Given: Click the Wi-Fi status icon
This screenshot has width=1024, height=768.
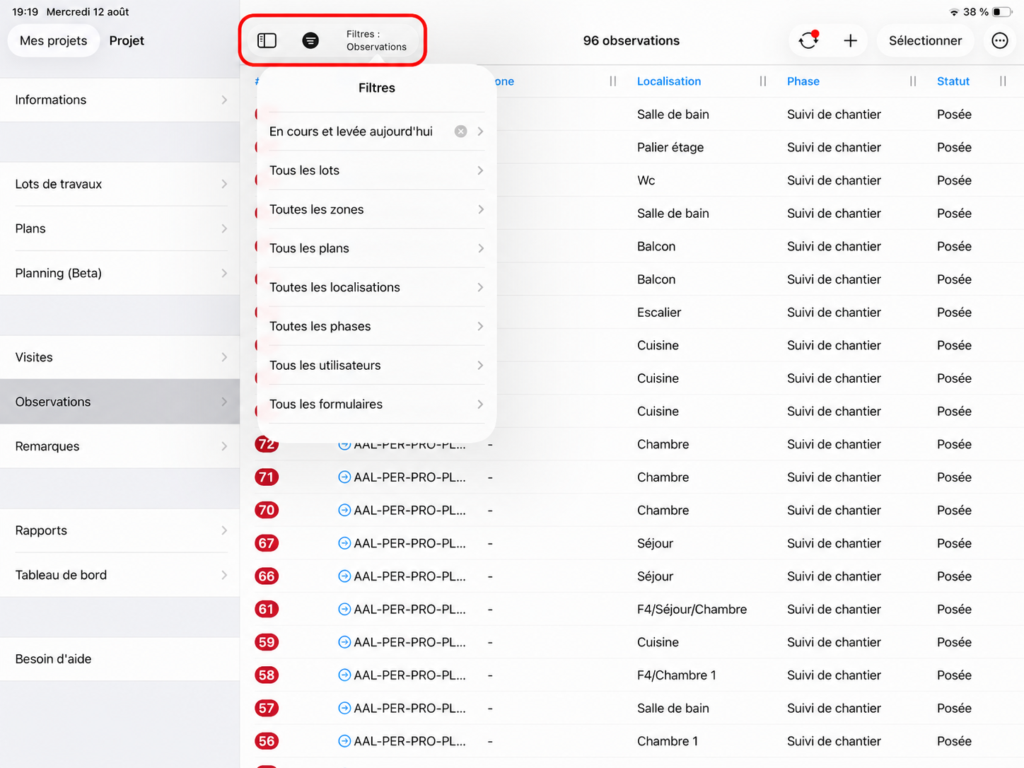Looking at the screenshot, I should pos(954,12).
